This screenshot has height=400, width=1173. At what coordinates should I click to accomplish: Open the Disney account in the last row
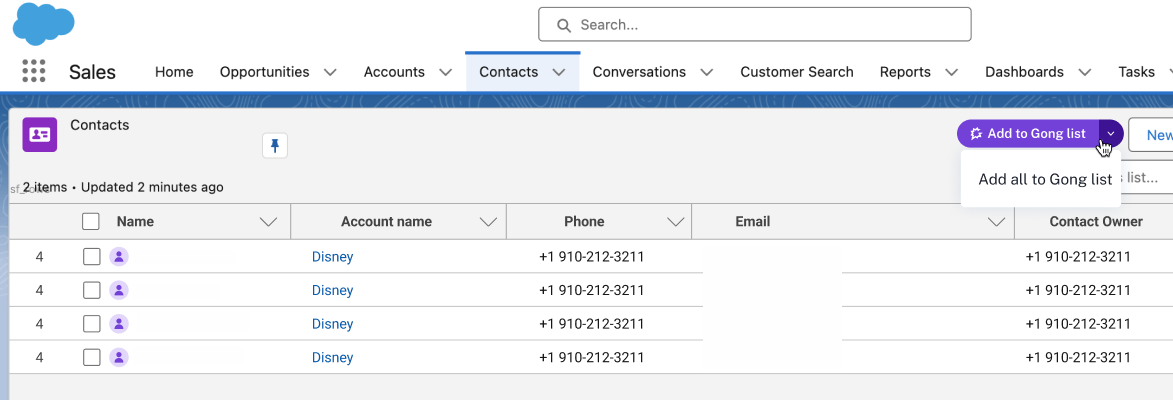[332, 357]
